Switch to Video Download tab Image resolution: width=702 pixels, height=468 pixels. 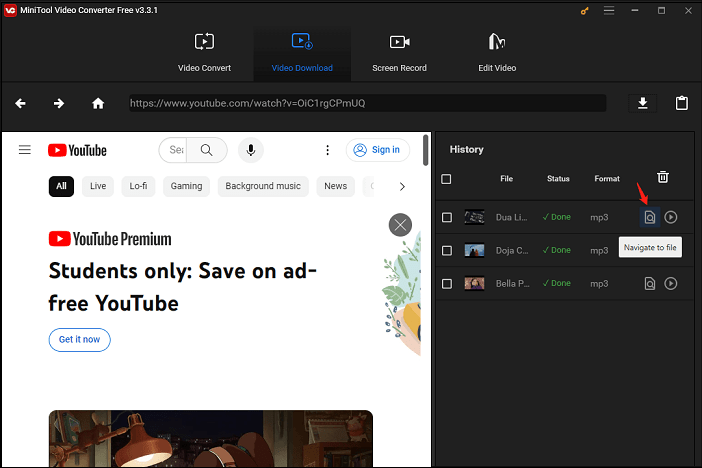click(x=302, y=53)
